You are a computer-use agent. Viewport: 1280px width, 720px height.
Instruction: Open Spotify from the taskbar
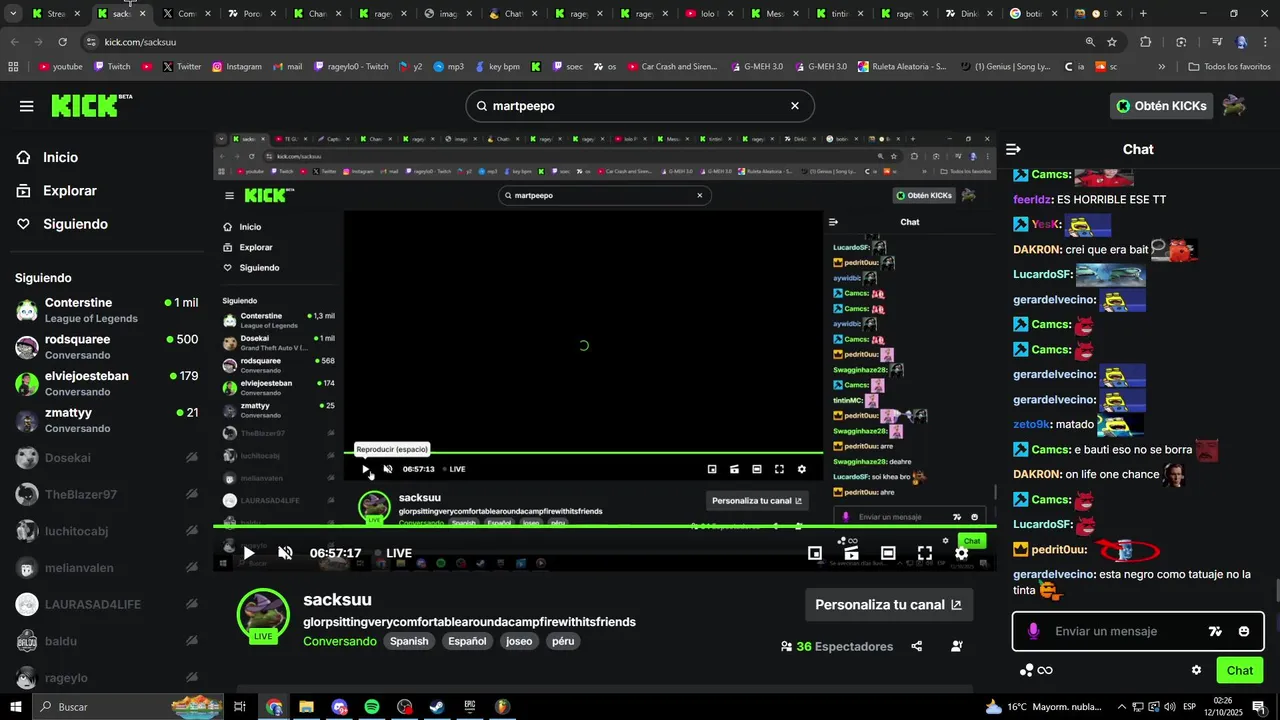pyautogui.click(x=371, y=707)
